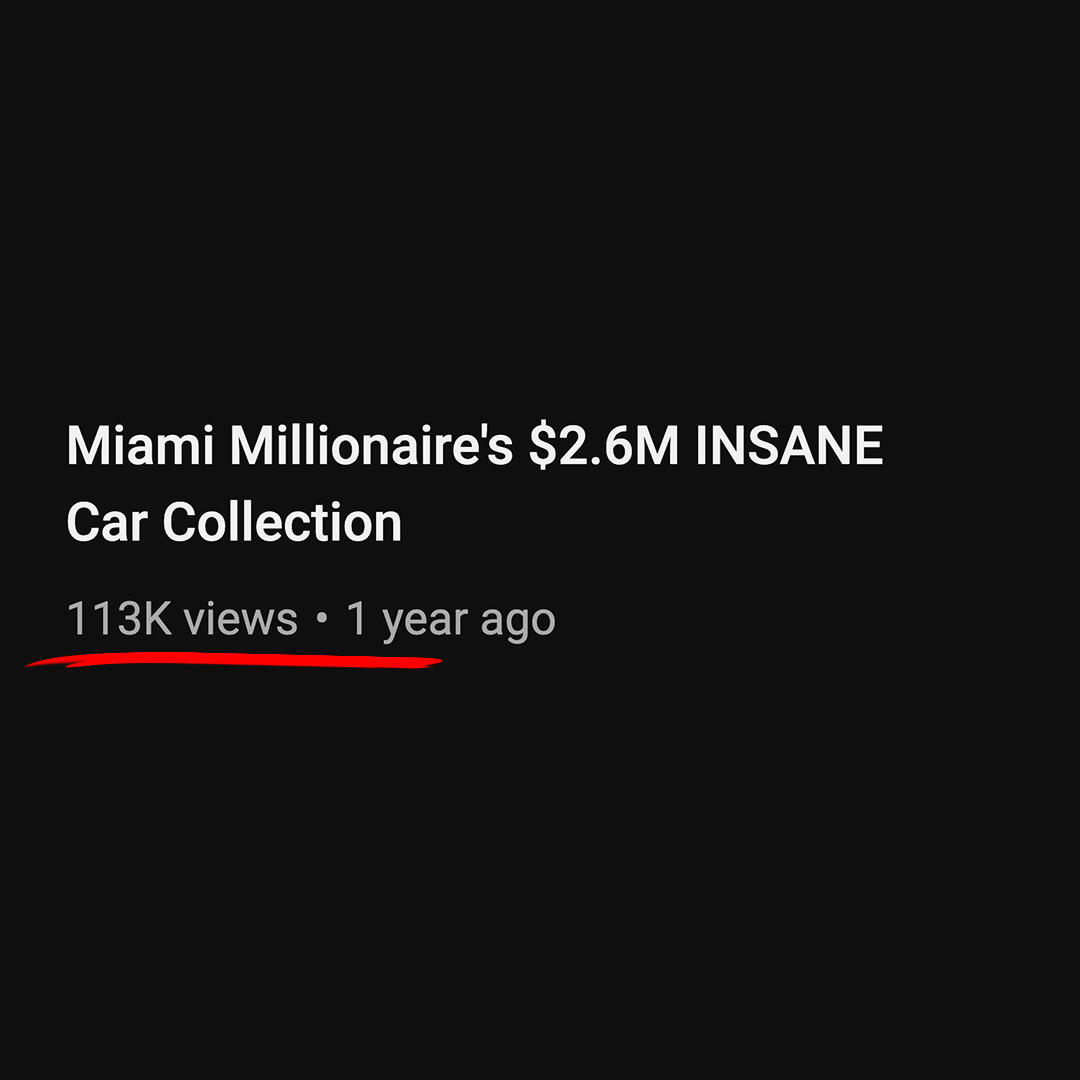
Task: Click the "1 year ago" upload date
Action: (x=450, y=621)
